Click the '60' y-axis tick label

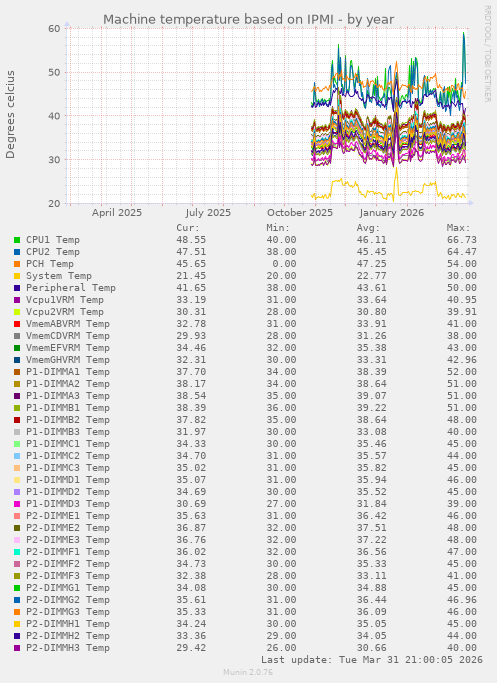[54, 29]
